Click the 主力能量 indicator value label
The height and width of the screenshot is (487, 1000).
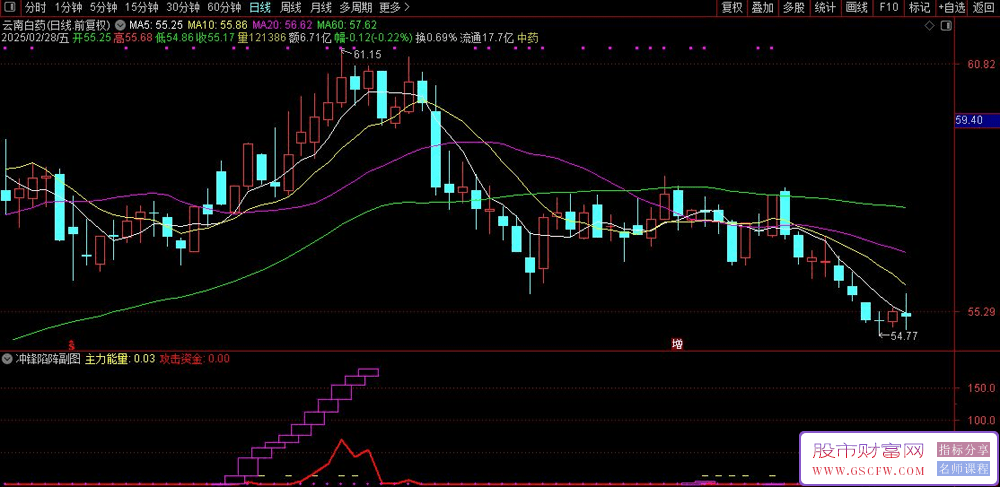120,359
